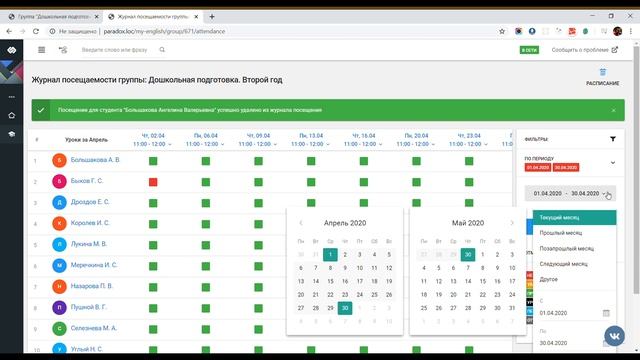Toggle Королев attendance for Чт, 09.04

pos(258,224)
